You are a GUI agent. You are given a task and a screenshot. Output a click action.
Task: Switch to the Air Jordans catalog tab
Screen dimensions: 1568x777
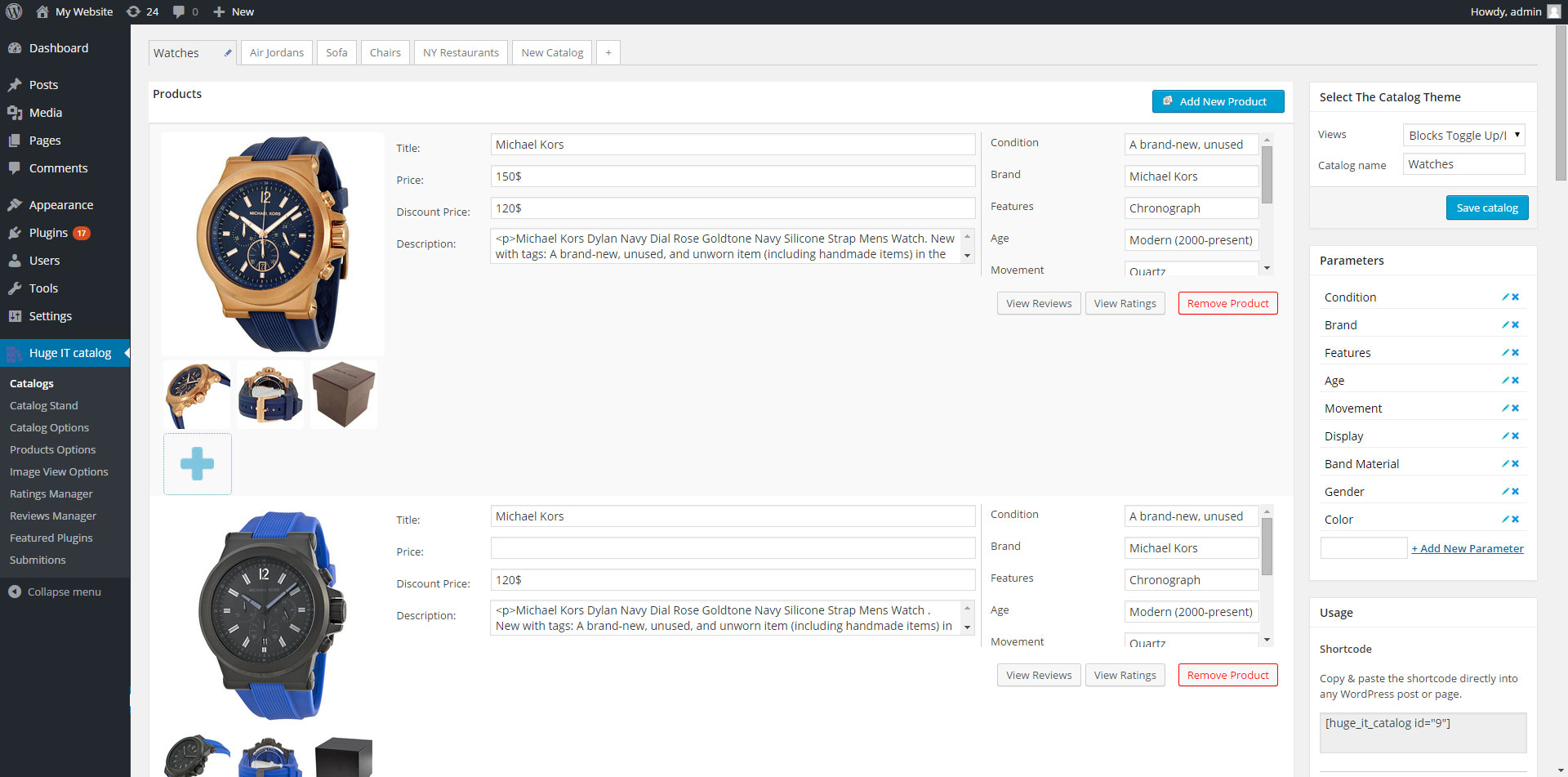click(277, 53)
